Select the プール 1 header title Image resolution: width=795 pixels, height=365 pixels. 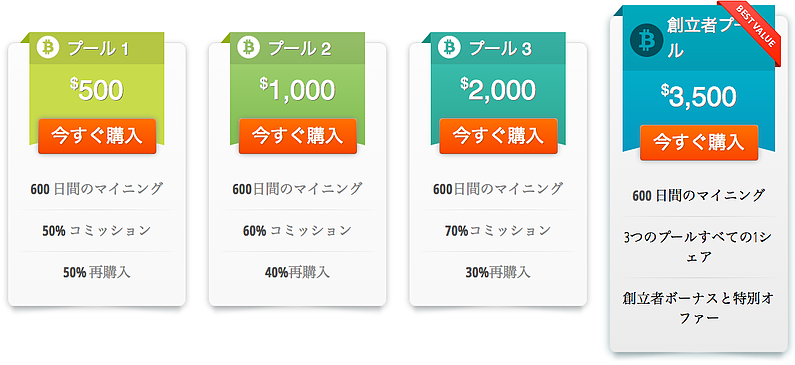(98, 49)
